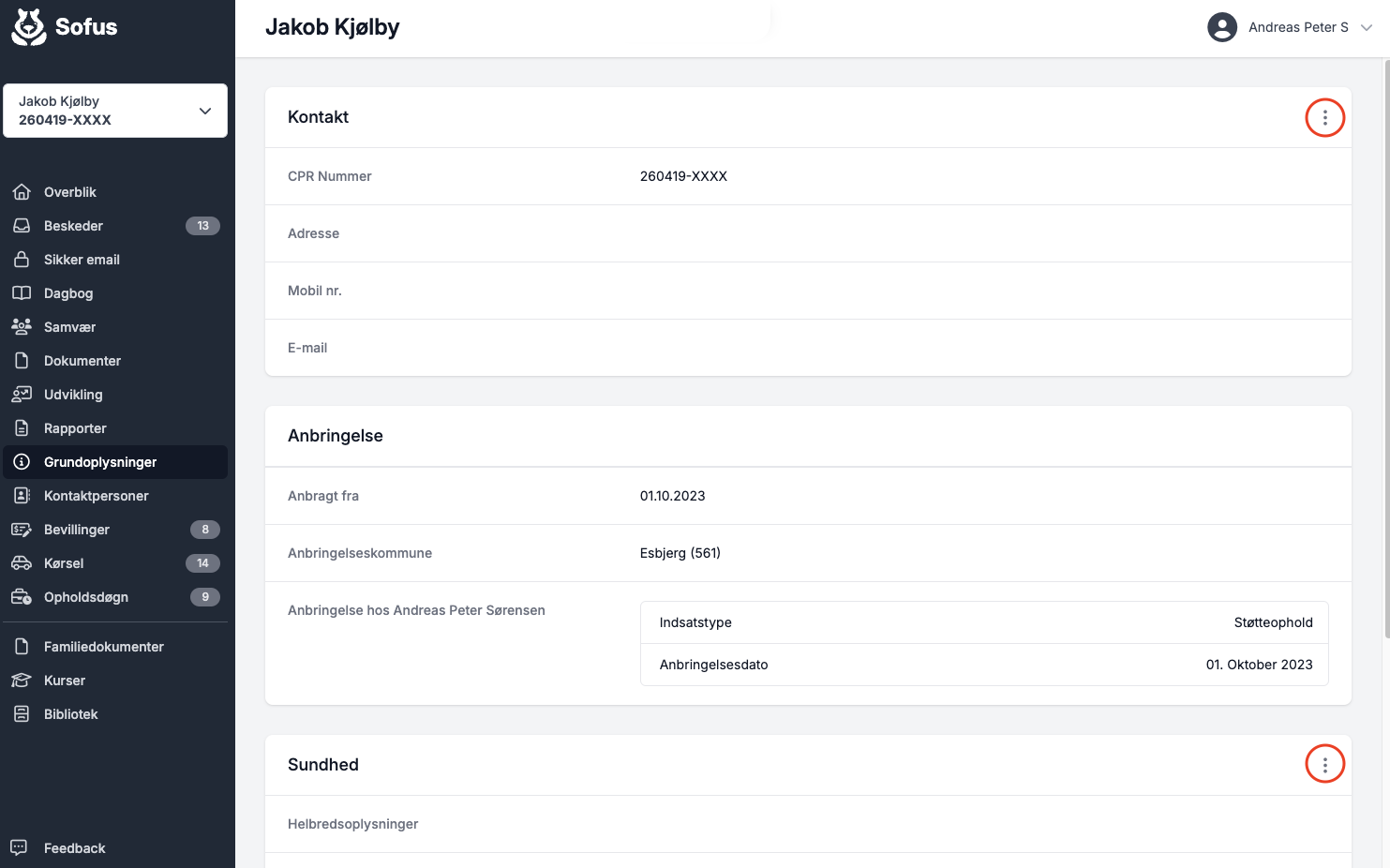Navigate to Kontaktpersoner page
The width and height of the screenshot is (1390, 868).
tap(96, 496)
